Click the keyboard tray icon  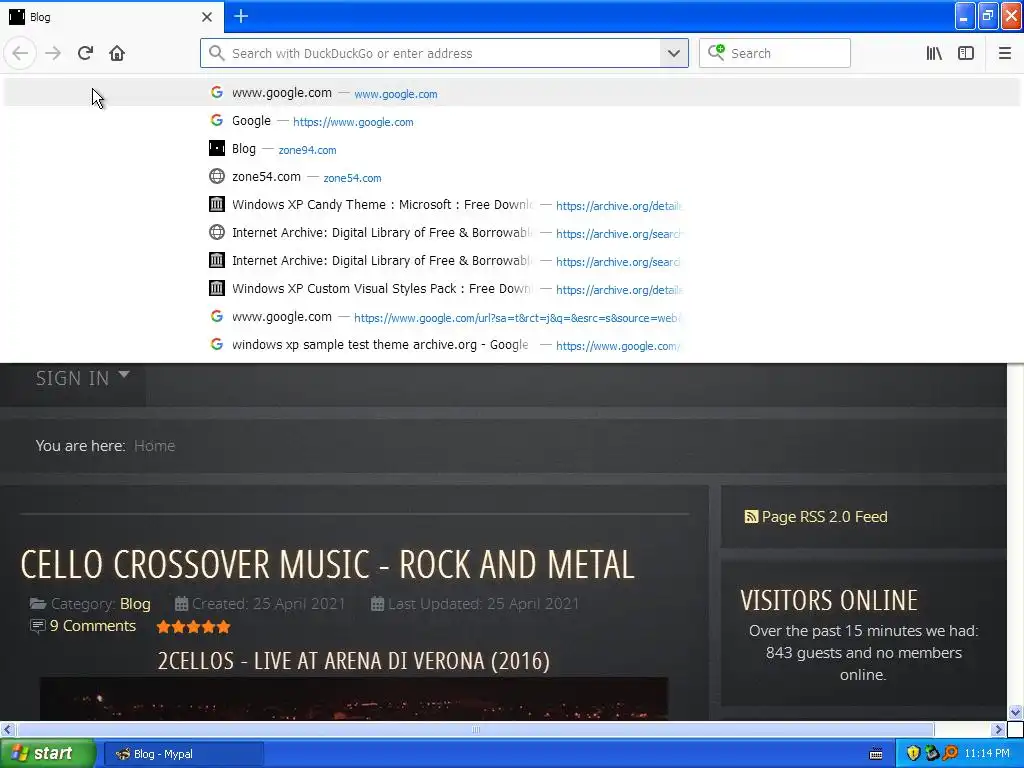tap(876, 754)
